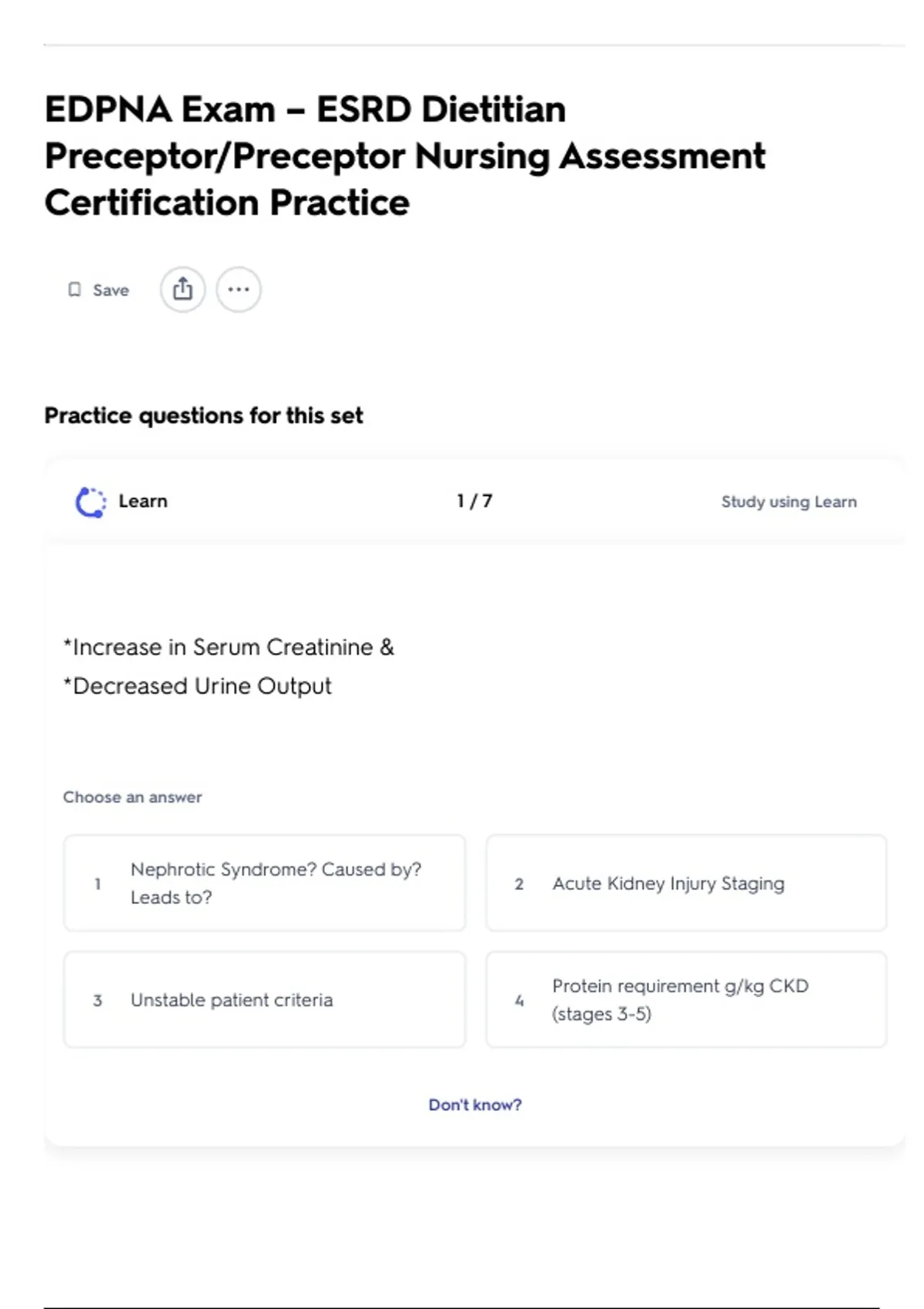Click the 'Choose an answer' label
The width and height of the screenshot is (924, 1309).
[x=132, y=797]
